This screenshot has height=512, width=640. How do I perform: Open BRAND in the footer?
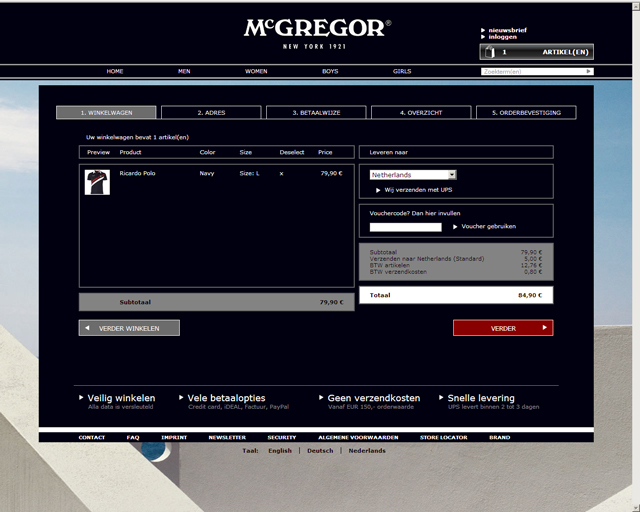[x=500, y=437]
